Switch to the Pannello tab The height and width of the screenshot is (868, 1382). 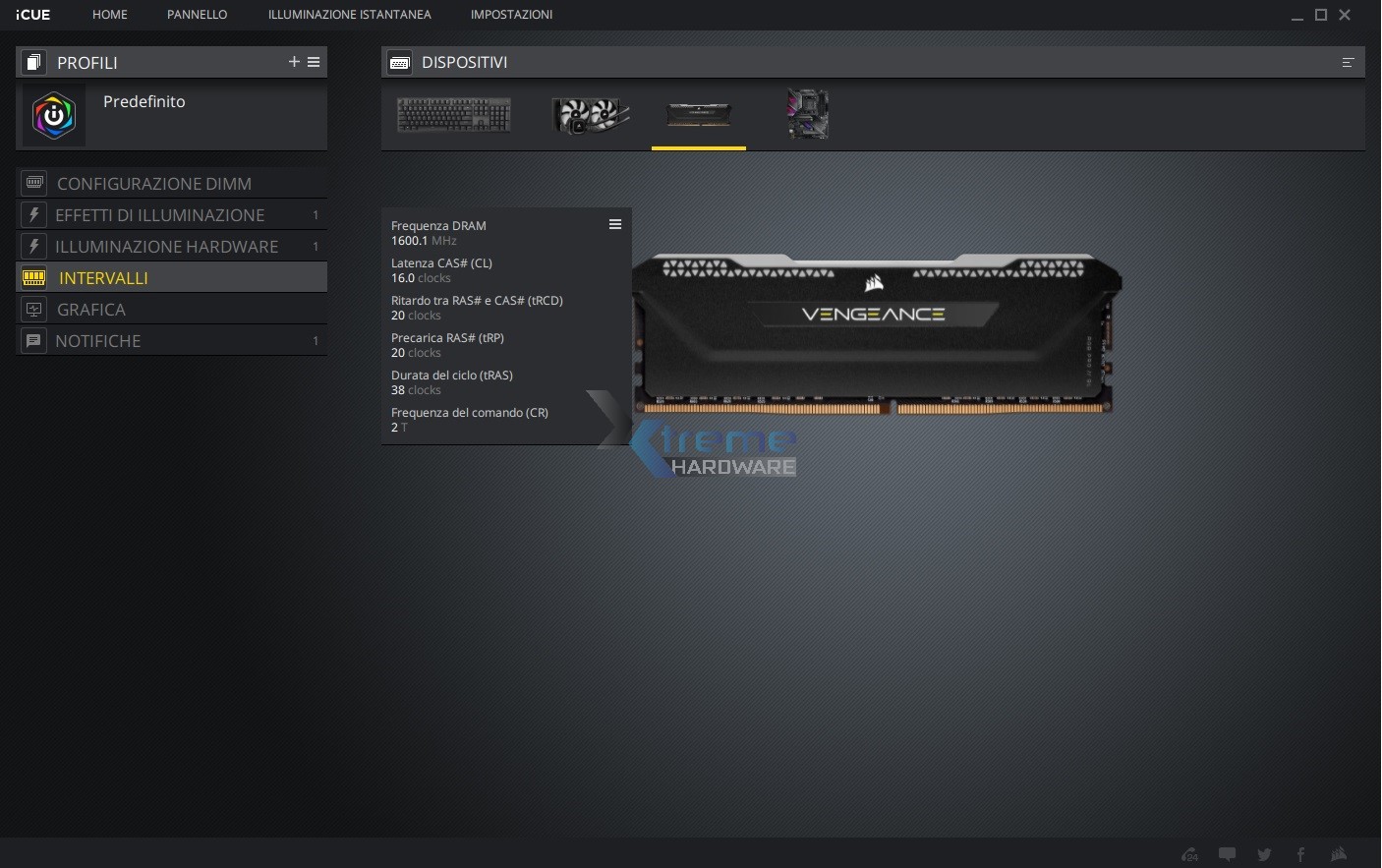[197, 15]
